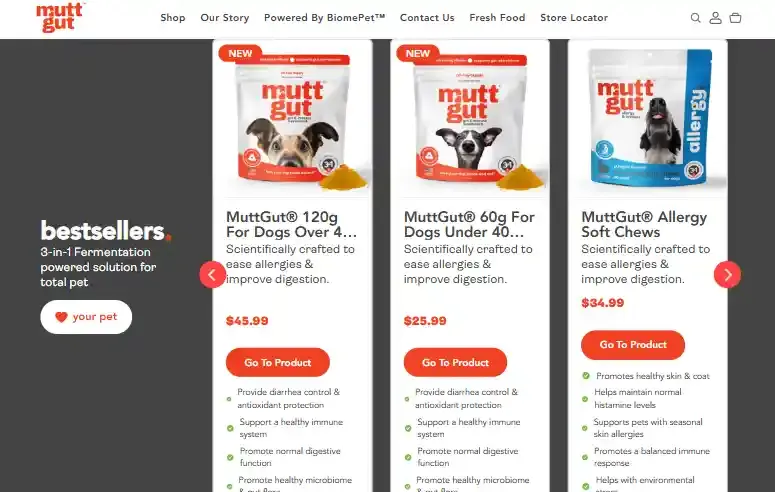Go to Our Story page

coord(224,18)
